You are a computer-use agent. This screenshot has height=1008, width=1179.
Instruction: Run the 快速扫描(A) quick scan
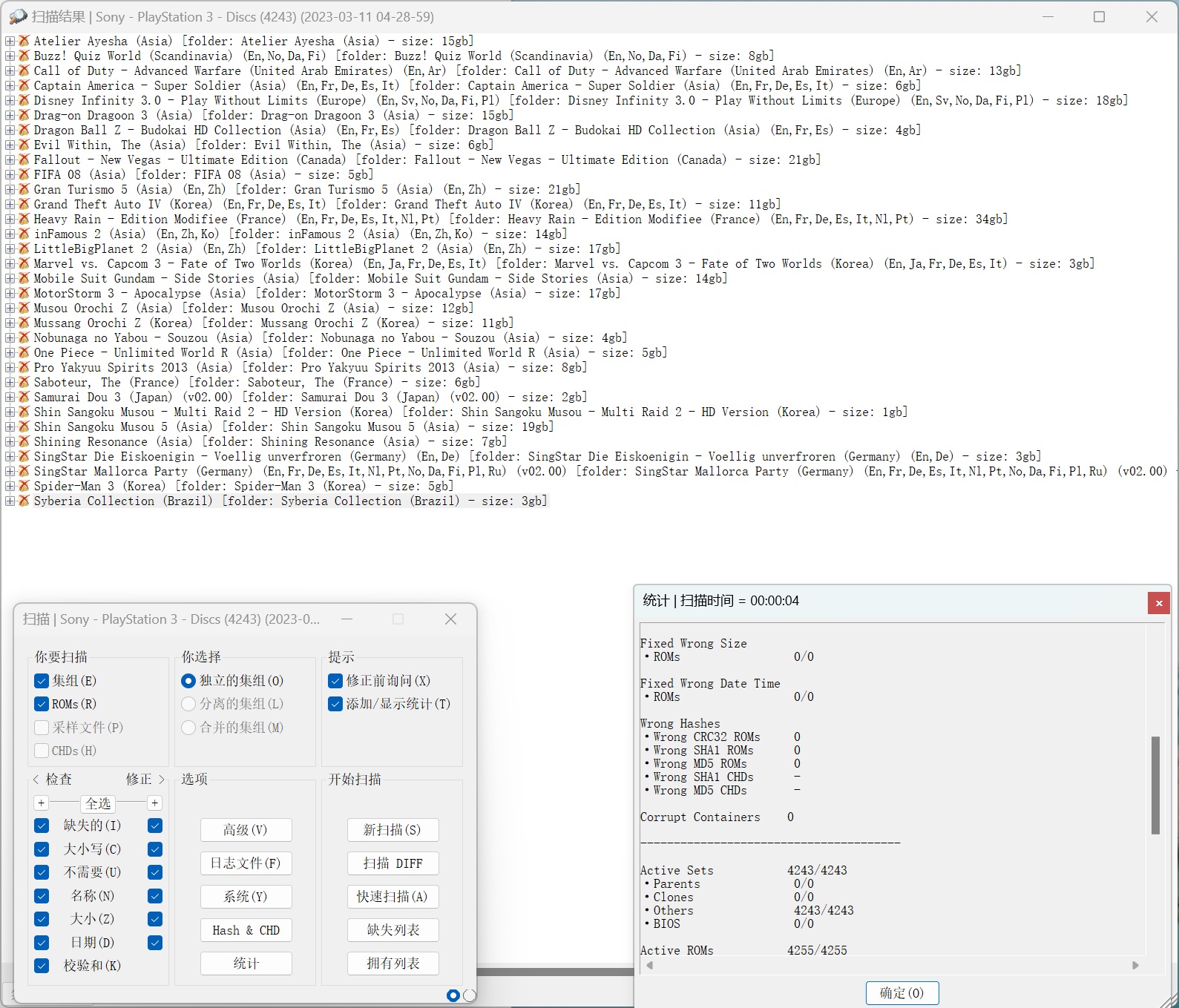[x=393, y=897]
